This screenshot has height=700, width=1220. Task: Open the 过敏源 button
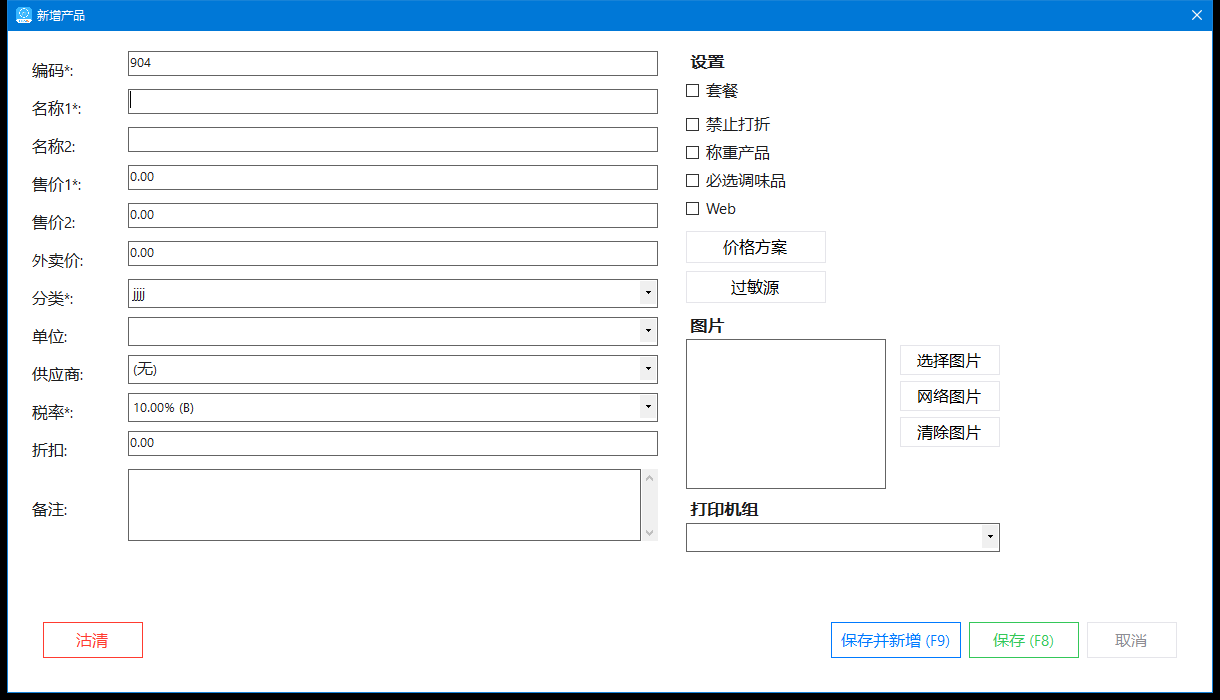(x=756, y=287)
